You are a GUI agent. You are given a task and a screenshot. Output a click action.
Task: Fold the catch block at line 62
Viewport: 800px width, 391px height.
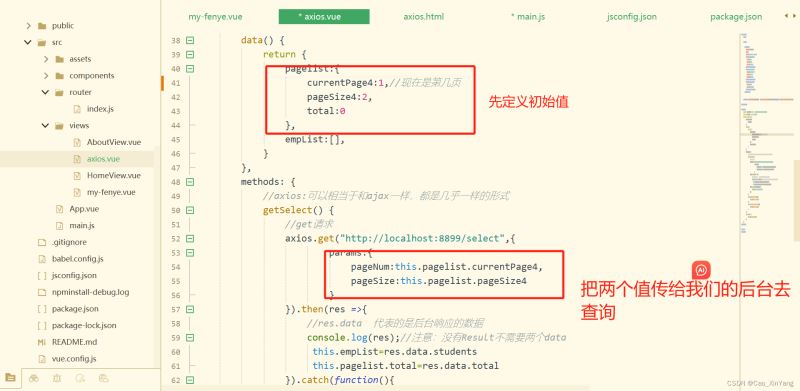click(190, 380)
